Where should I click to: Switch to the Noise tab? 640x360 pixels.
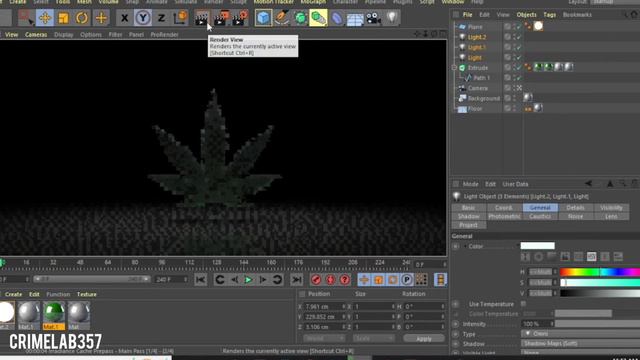pos(575,216)
